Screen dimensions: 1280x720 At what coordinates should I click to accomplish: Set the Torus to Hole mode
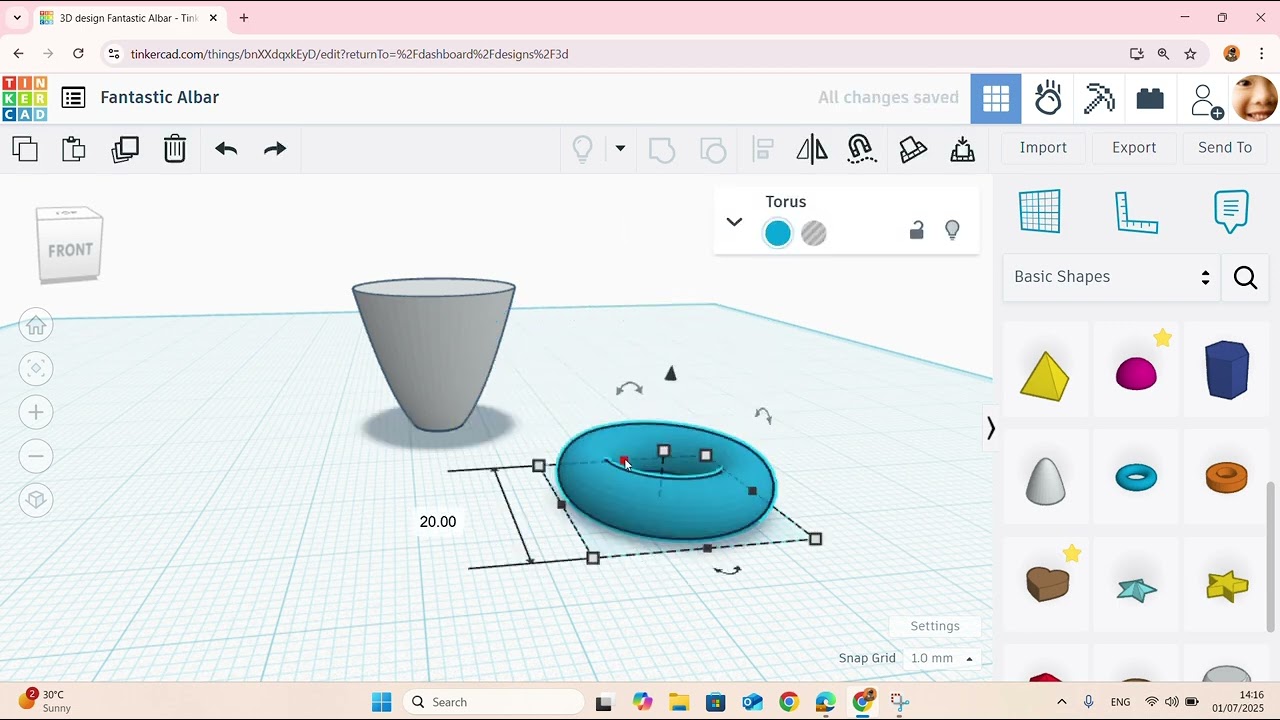tap(814, 233)
